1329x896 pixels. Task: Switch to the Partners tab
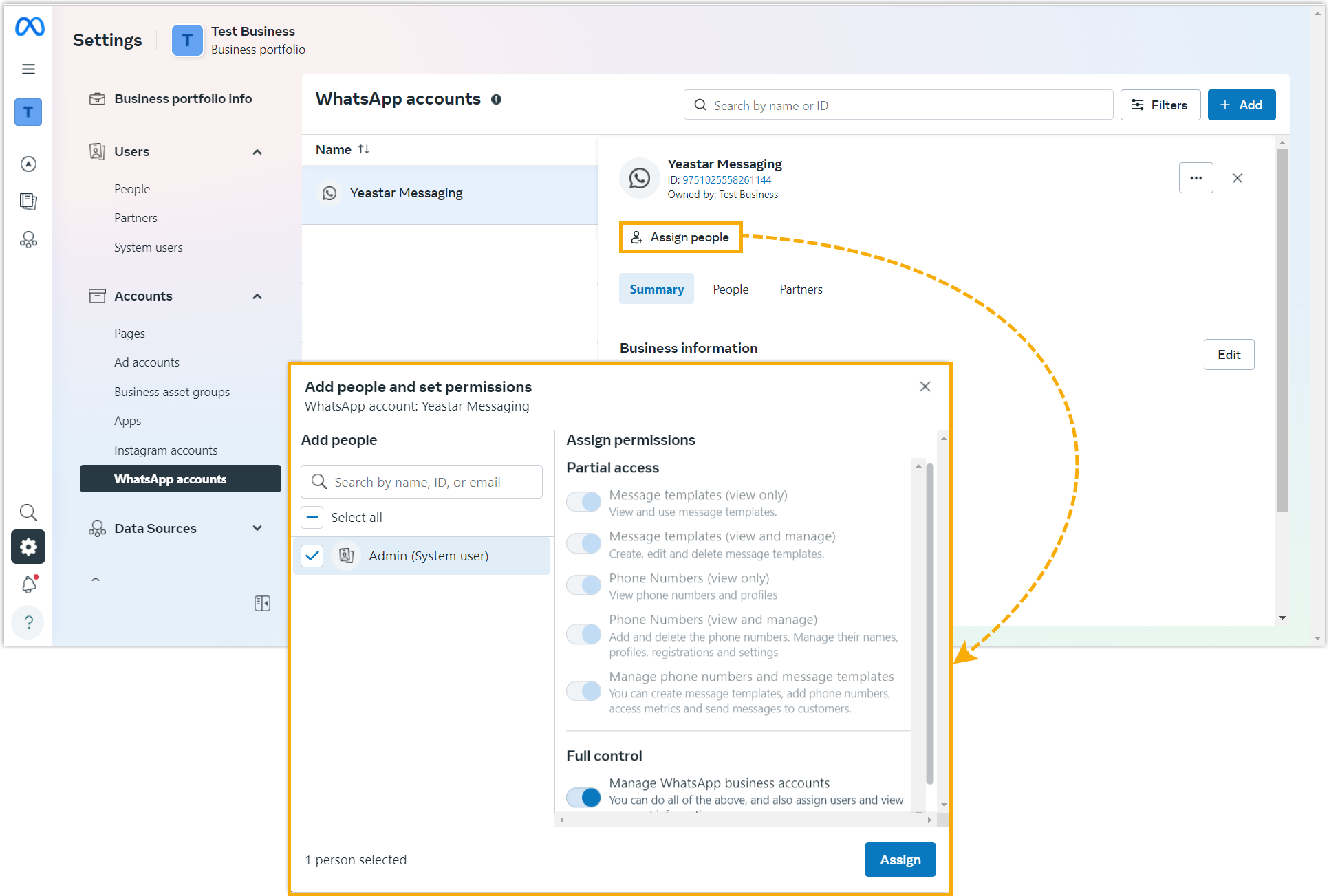(800, 289)
